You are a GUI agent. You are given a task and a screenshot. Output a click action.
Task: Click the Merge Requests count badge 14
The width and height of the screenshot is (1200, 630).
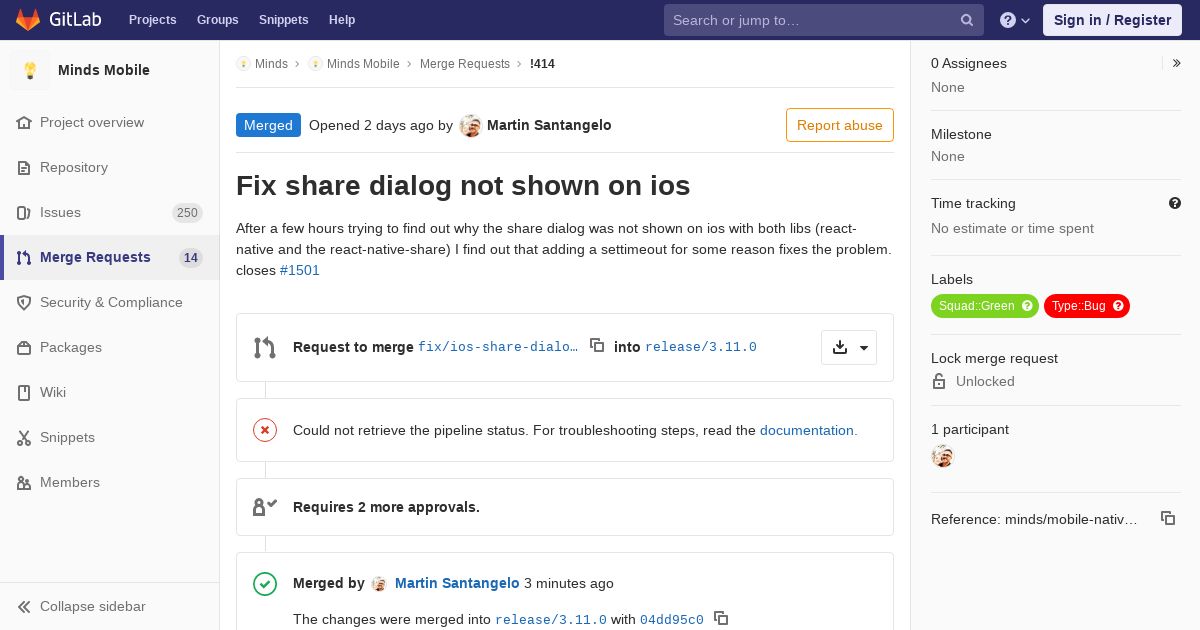point(191,257)
